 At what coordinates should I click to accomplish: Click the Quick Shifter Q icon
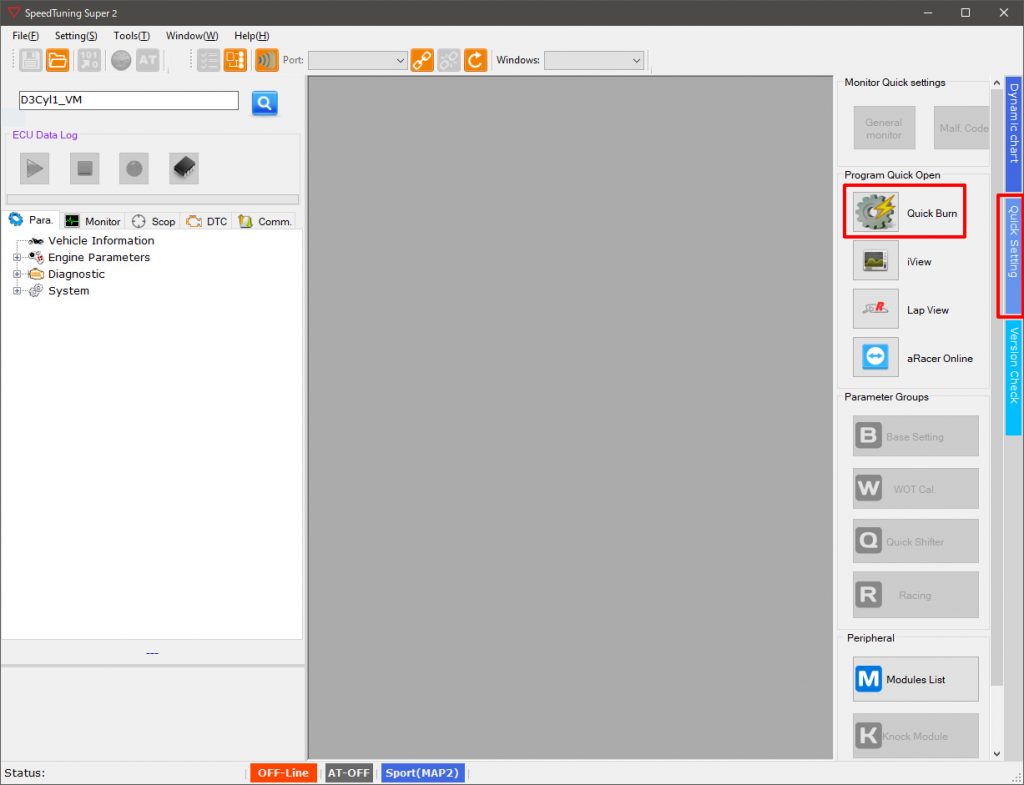(869, 541)
